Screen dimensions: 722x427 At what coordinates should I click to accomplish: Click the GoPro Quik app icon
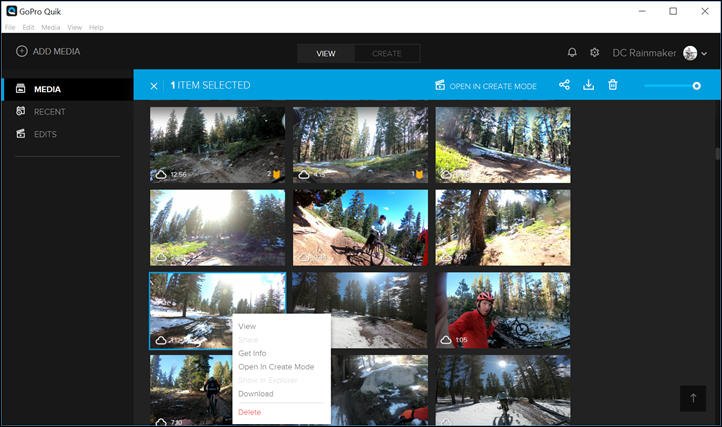11,11
